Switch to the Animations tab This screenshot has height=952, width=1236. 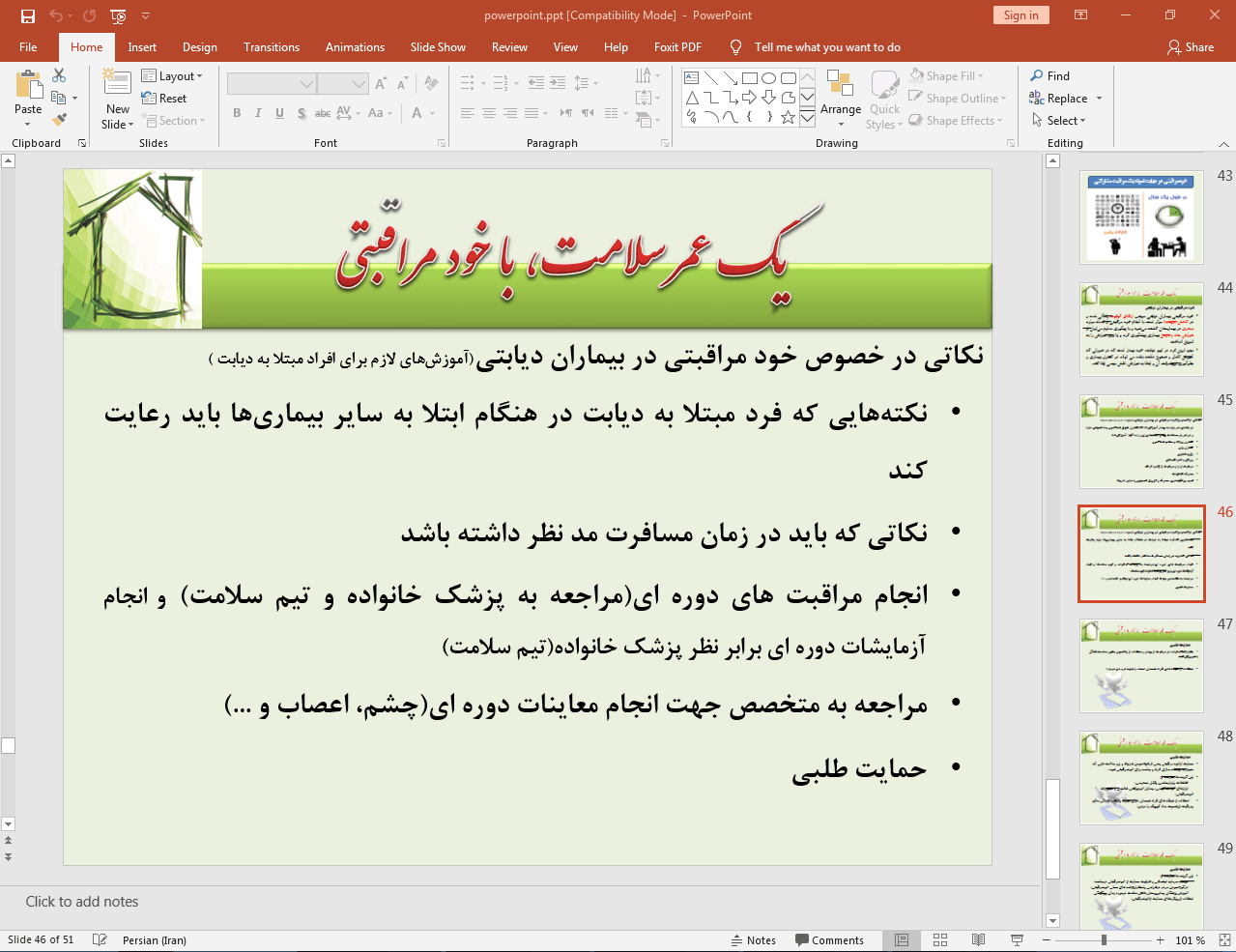355,46
